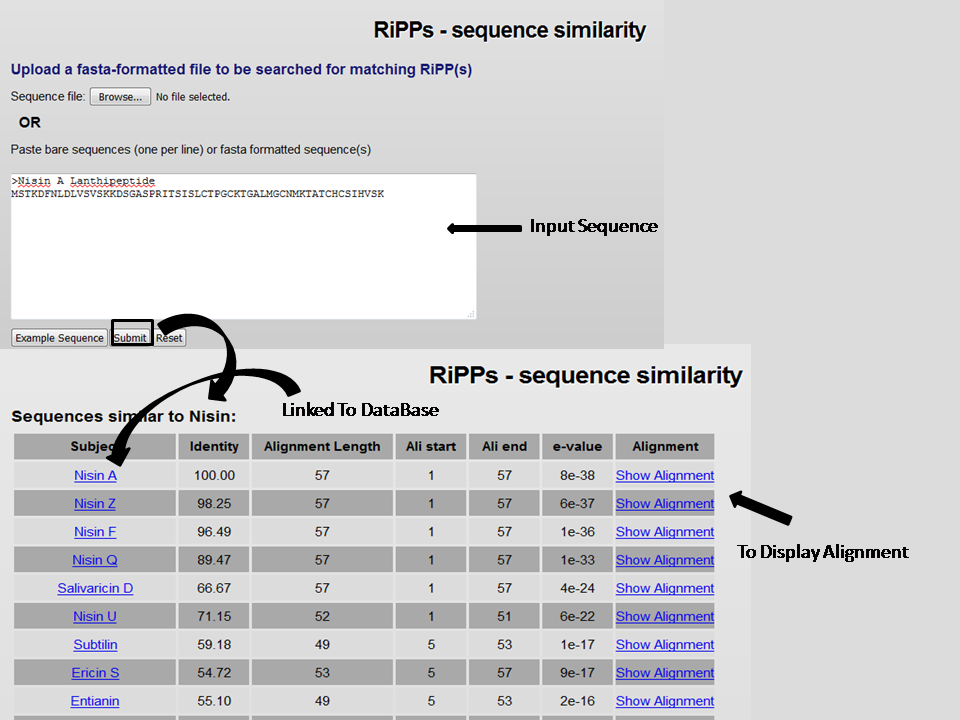Show Alignment for Salivaricin D
Screen dimensions: 960x720
pos(664,588)
